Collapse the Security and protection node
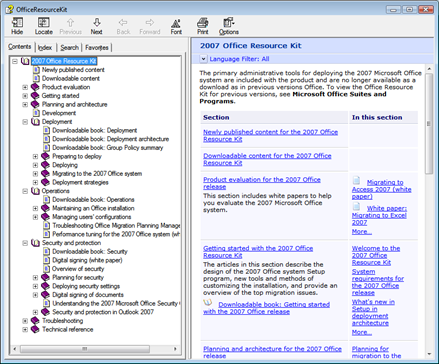Viewport: 439px width, 364px height. tap(25, 243)
